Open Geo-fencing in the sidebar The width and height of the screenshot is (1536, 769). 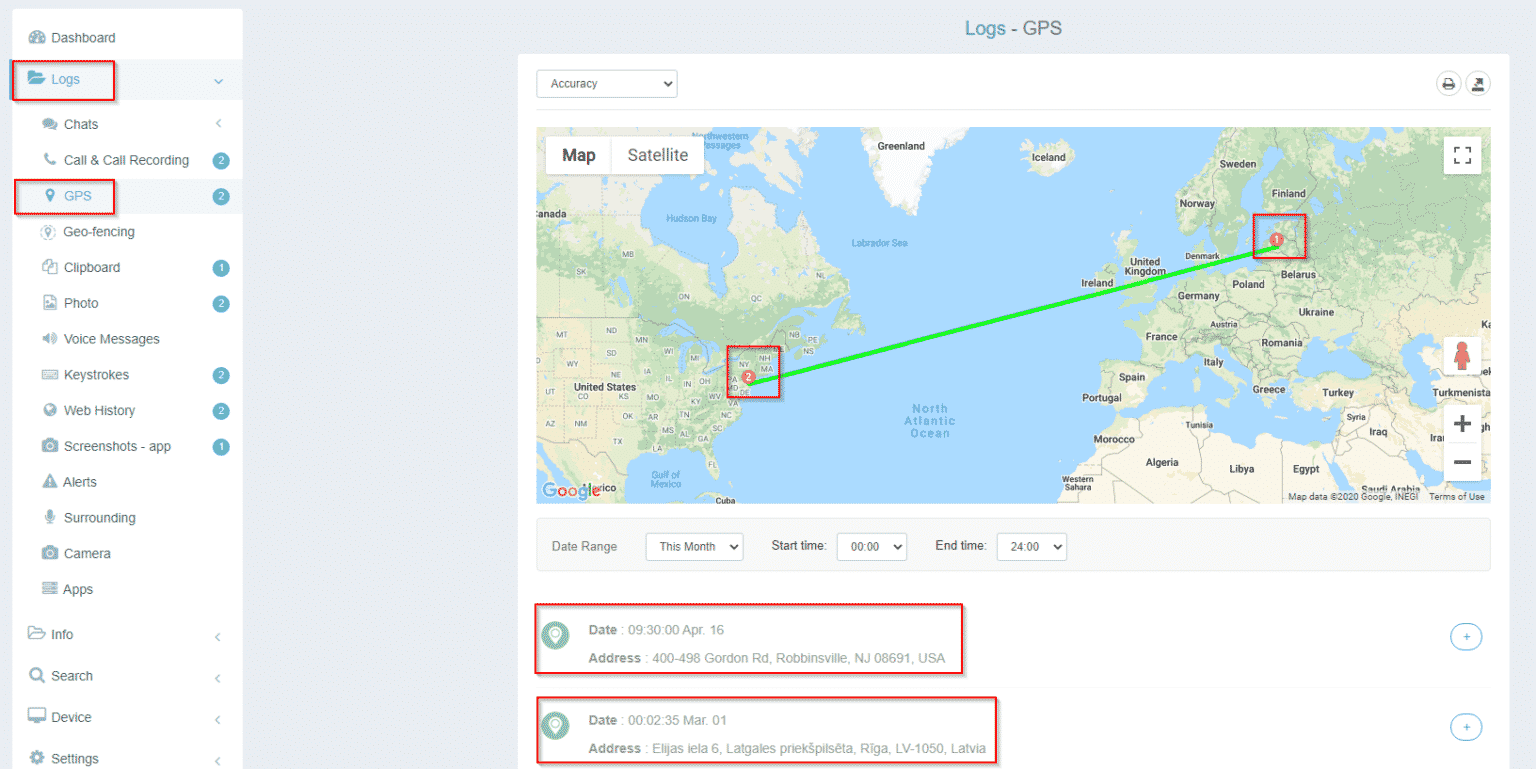(x=98, y=232)
